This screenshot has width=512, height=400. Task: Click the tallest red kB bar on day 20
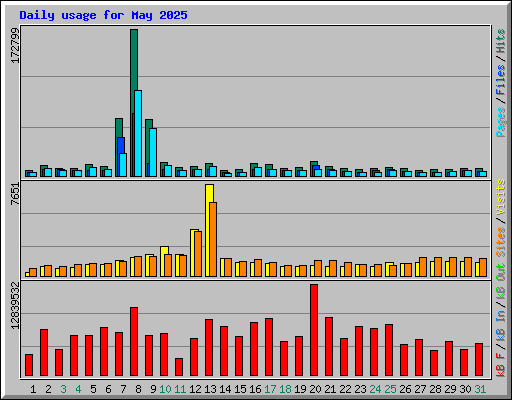314,330
